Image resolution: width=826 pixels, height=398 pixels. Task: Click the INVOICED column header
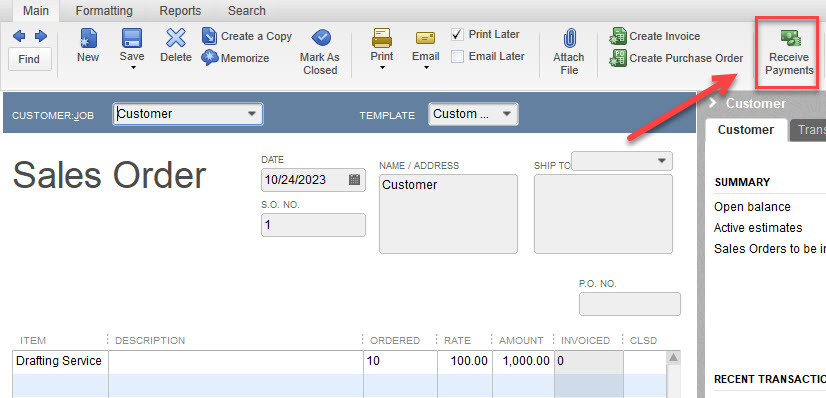tap(585, 341)
